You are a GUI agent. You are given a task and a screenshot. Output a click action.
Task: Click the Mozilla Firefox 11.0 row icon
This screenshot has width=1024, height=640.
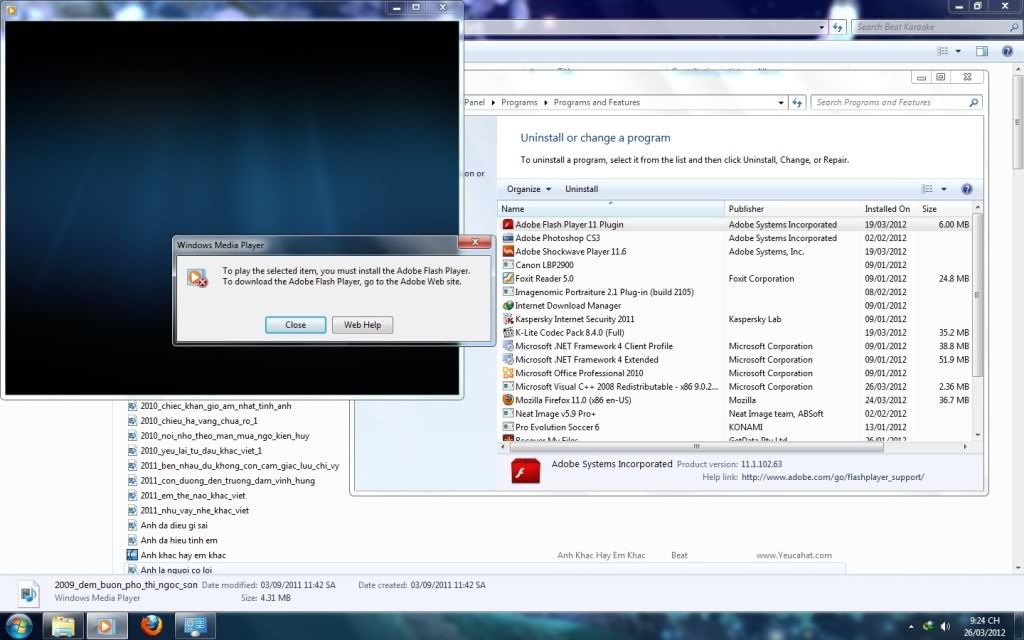(x=507, y=400)
